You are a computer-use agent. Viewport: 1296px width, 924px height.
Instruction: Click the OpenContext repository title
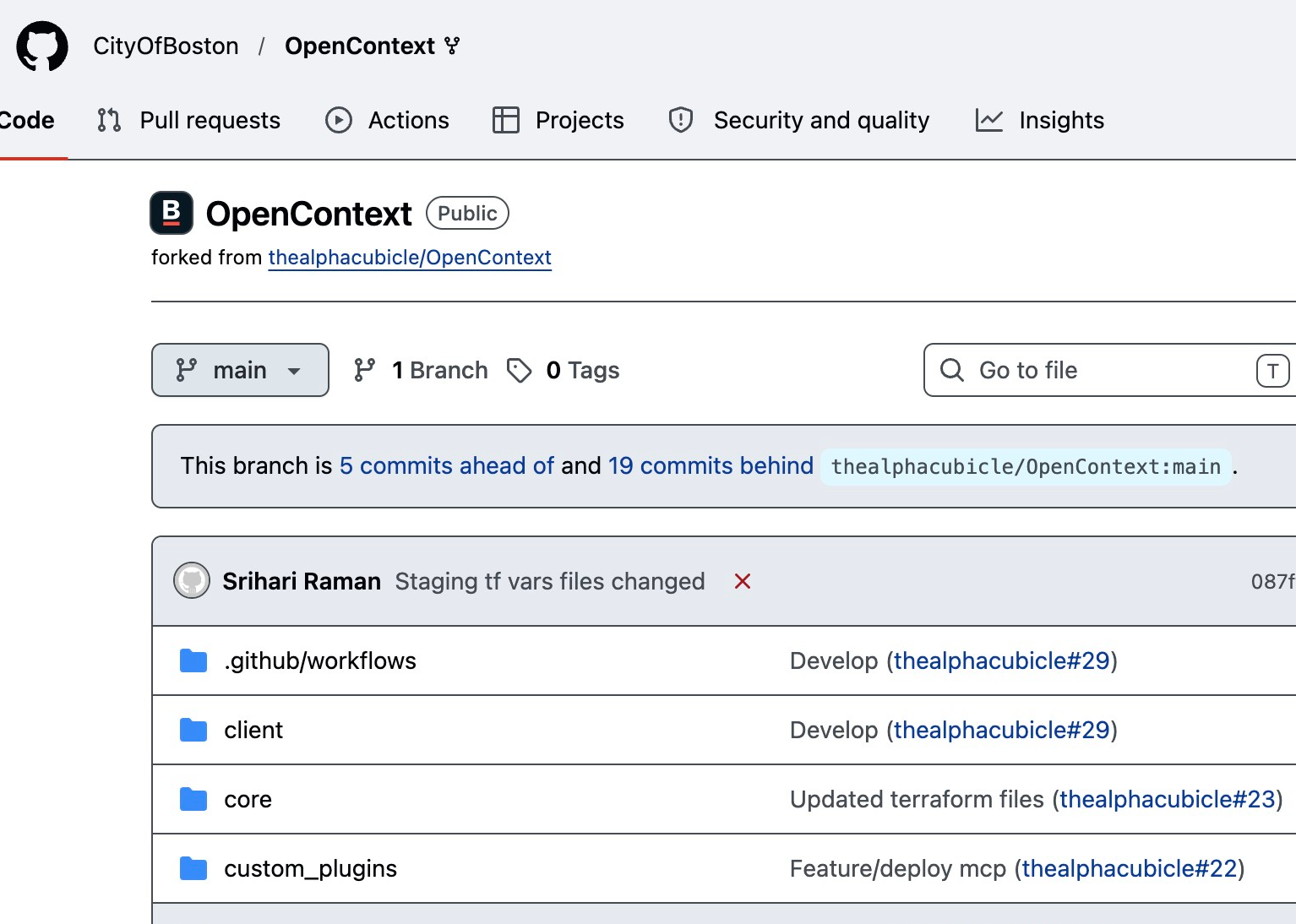(309, 214)
